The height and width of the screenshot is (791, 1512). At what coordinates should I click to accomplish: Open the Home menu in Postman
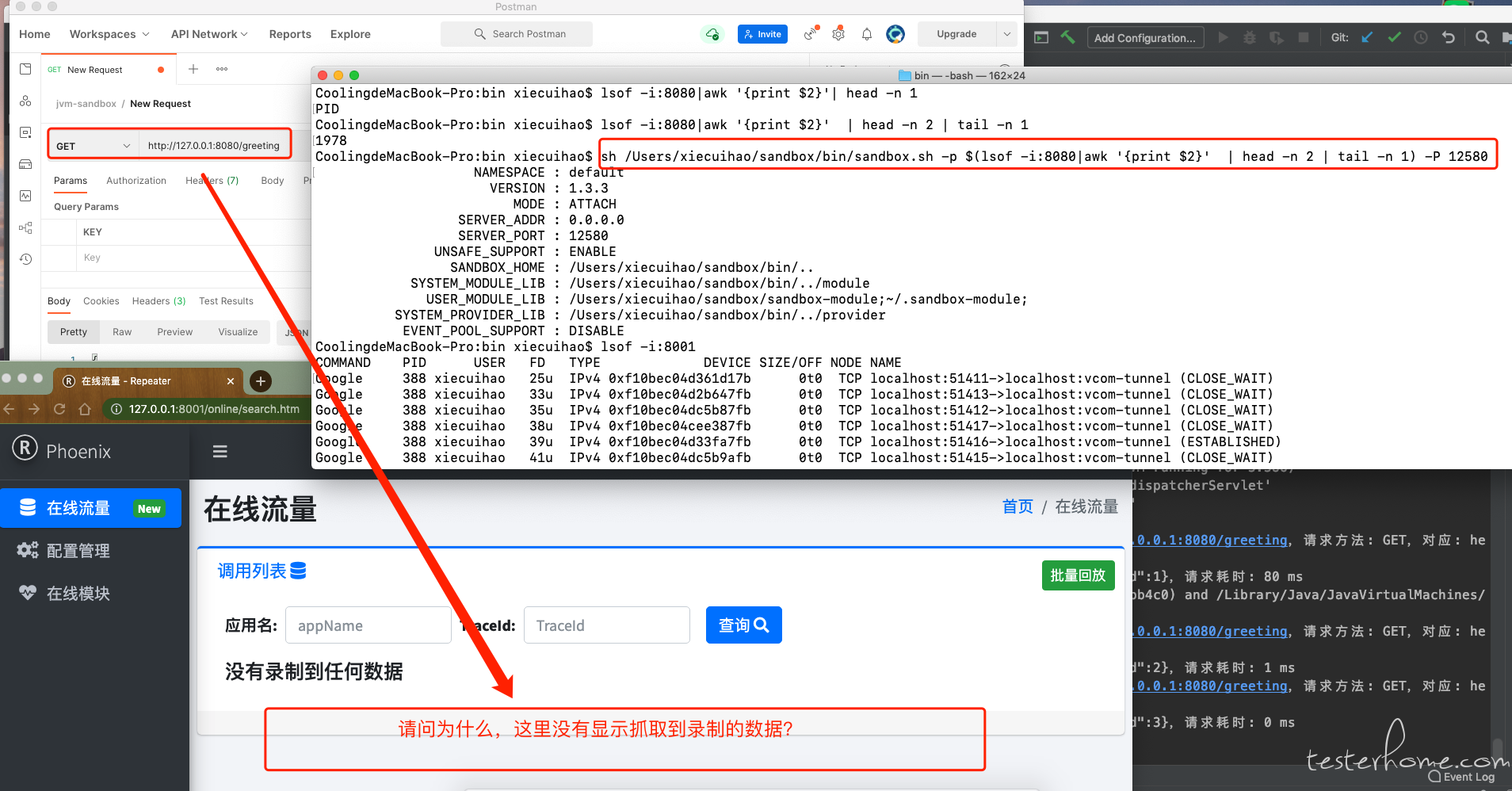click(x=35, y=34)
